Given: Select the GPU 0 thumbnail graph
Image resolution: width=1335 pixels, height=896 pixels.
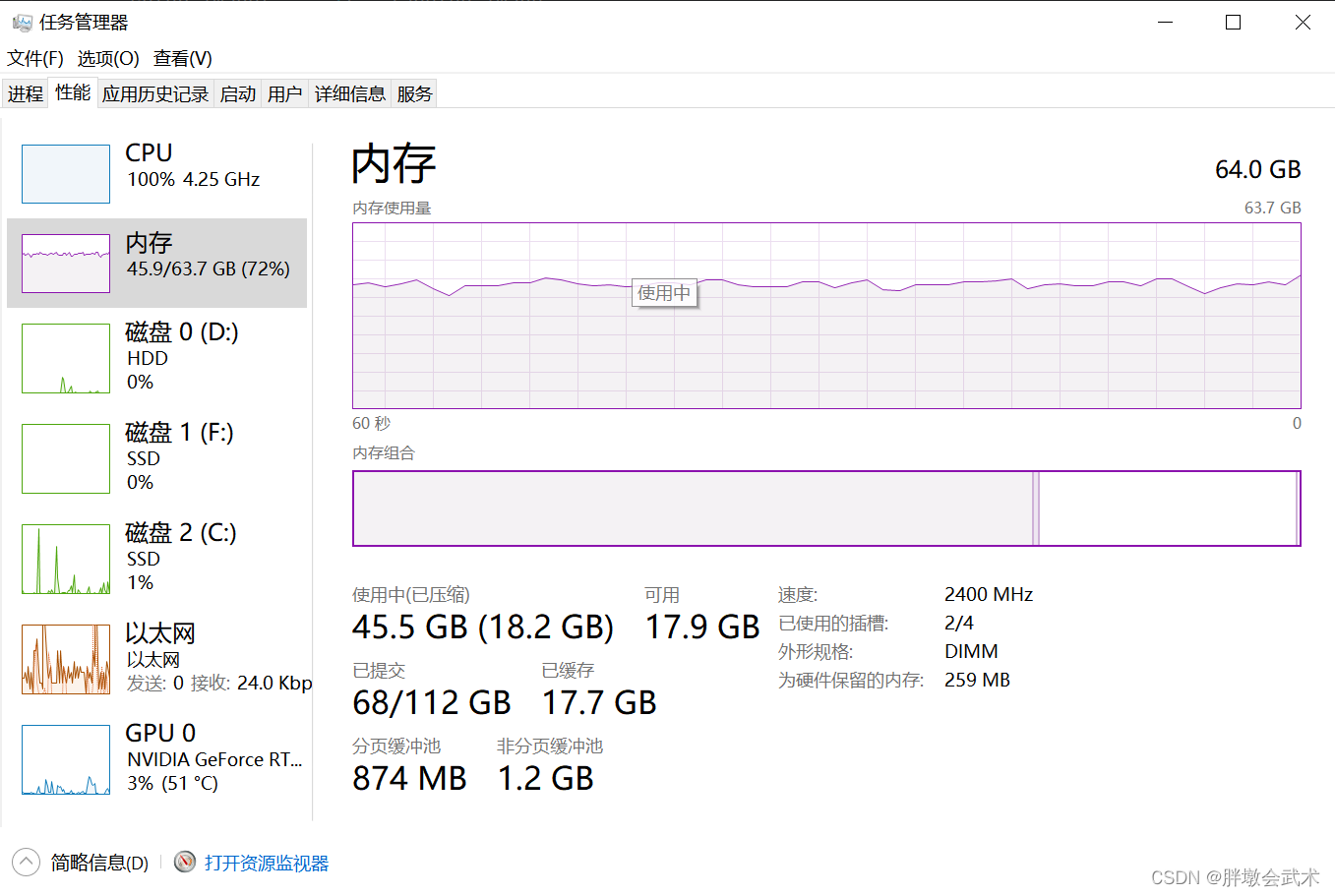Looking at the screenshot, I should (66, 759).
